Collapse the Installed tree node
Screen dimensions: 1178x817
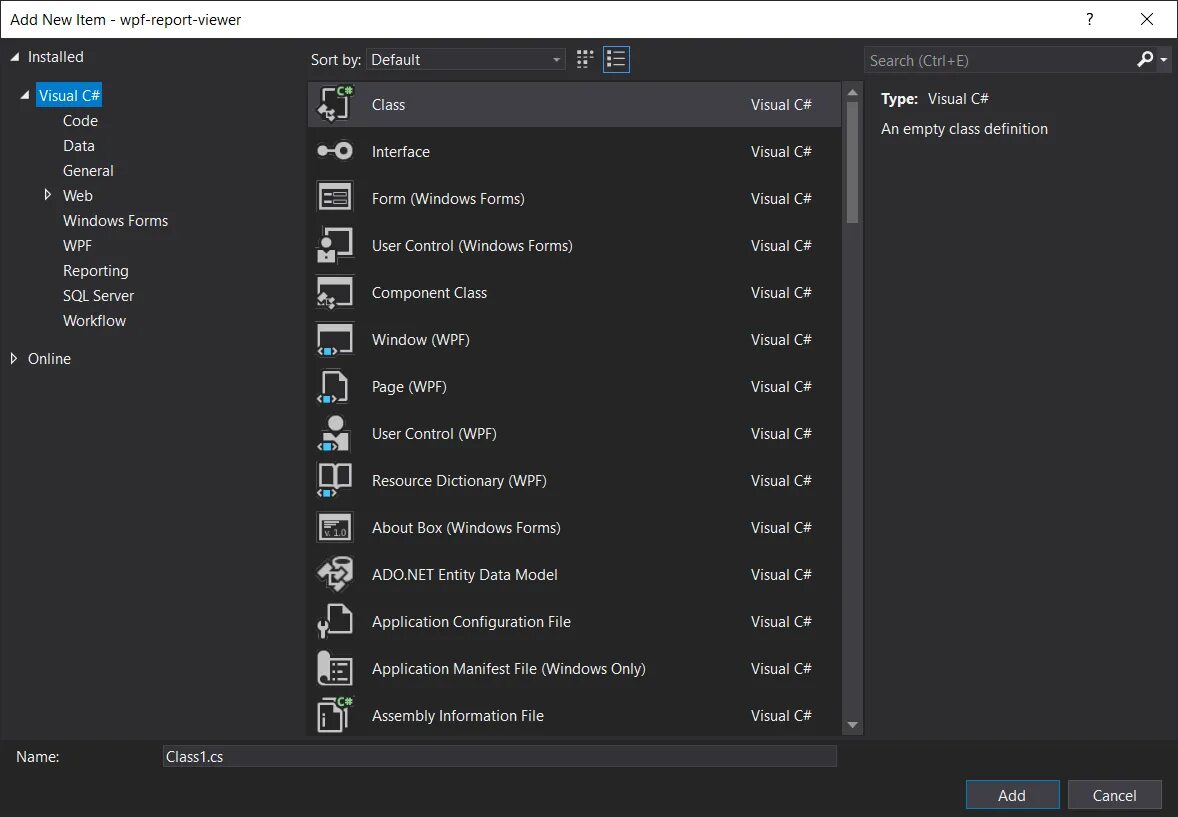pos(14,57)
